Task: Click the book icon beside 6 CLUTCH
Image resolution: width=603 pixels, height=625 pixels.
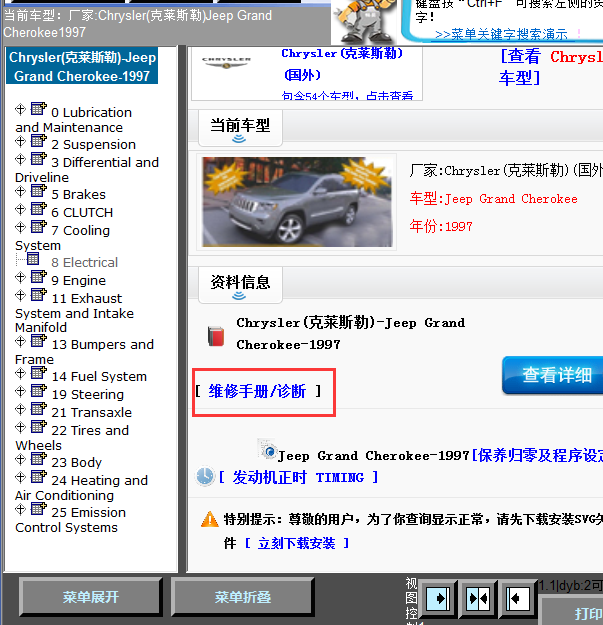Action: click(x=39, y=208)
